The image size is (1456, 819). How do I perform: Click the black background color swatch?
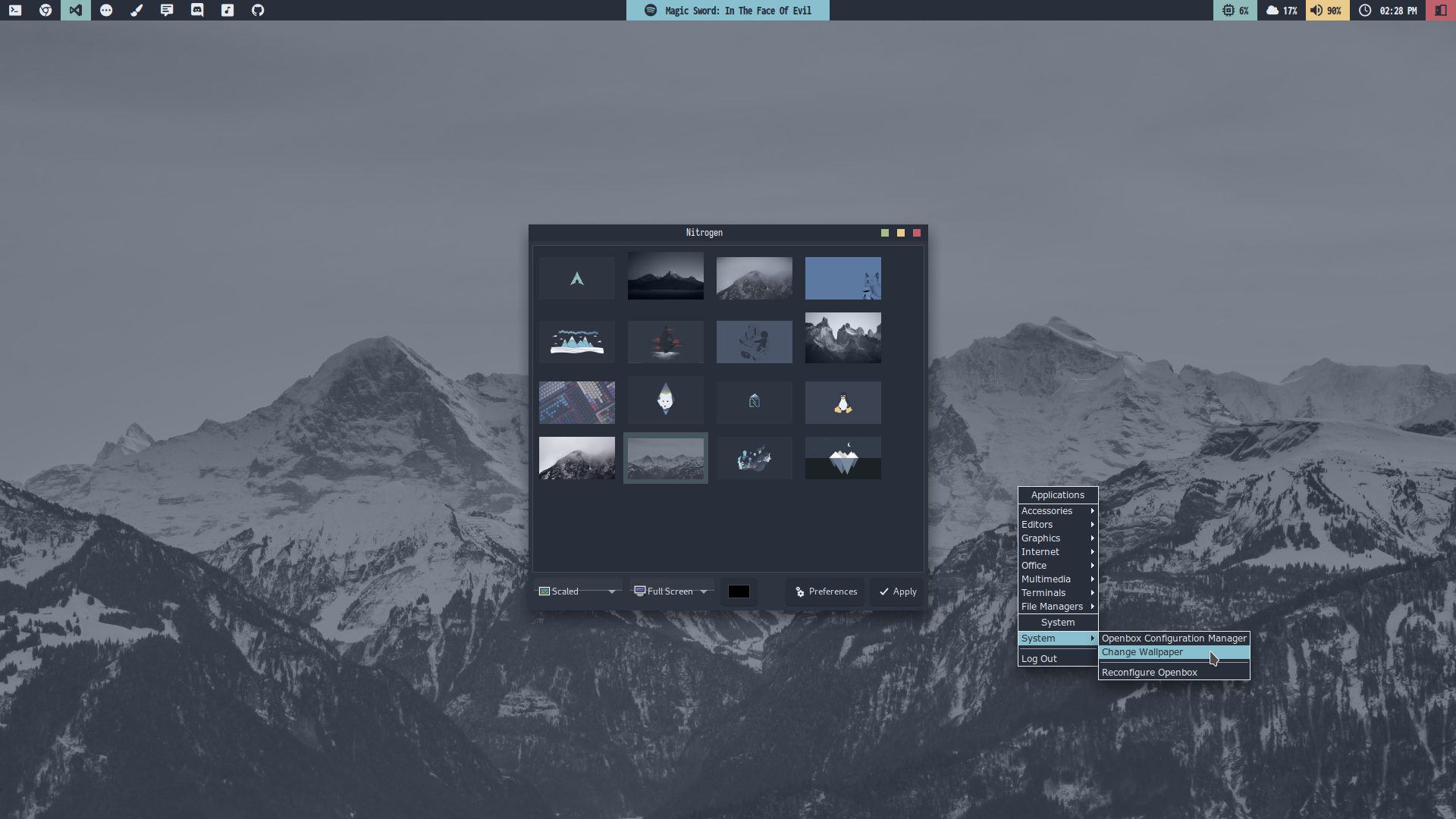(x=739, y=591)
